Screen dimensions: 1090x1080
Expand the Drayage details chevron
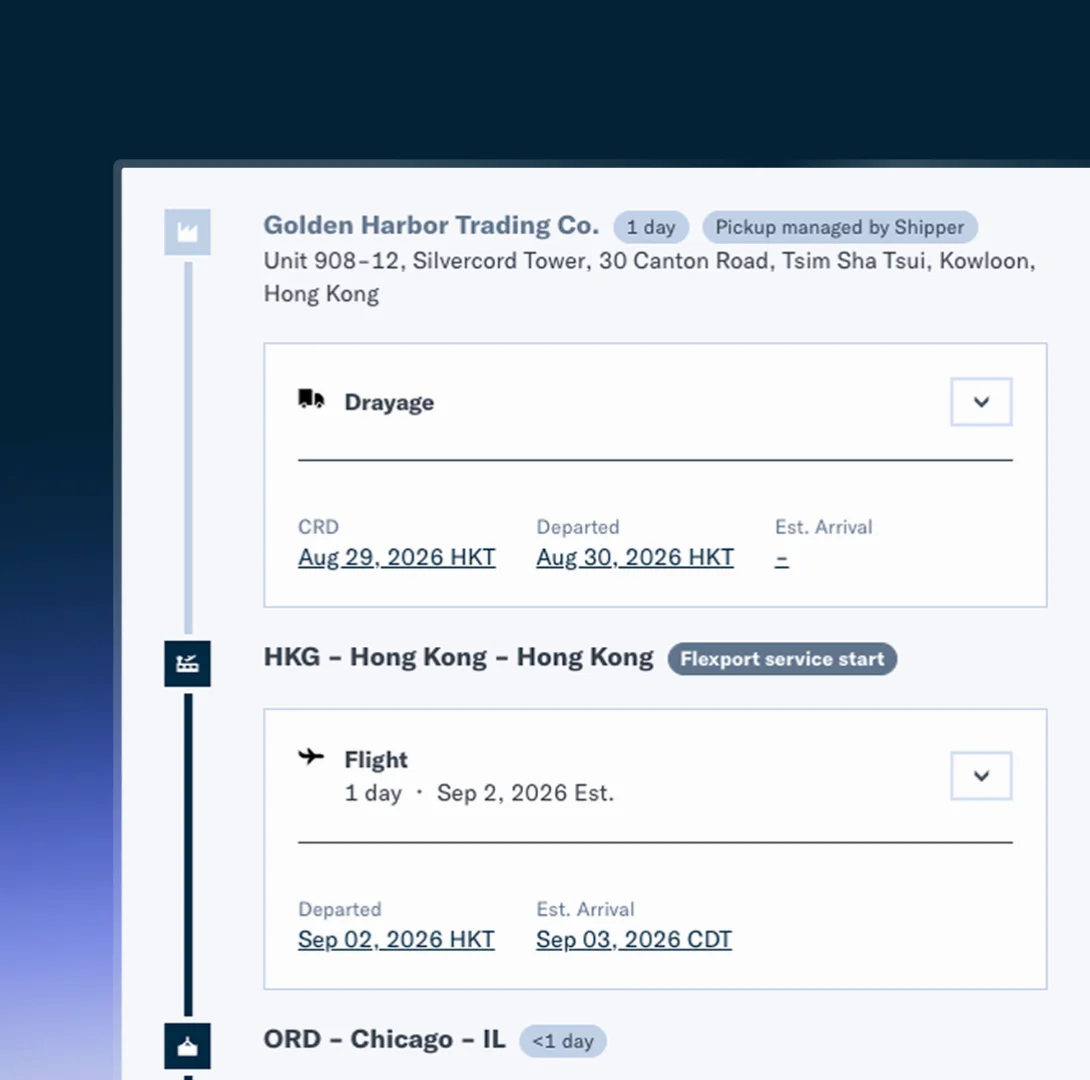coord(981,402)
